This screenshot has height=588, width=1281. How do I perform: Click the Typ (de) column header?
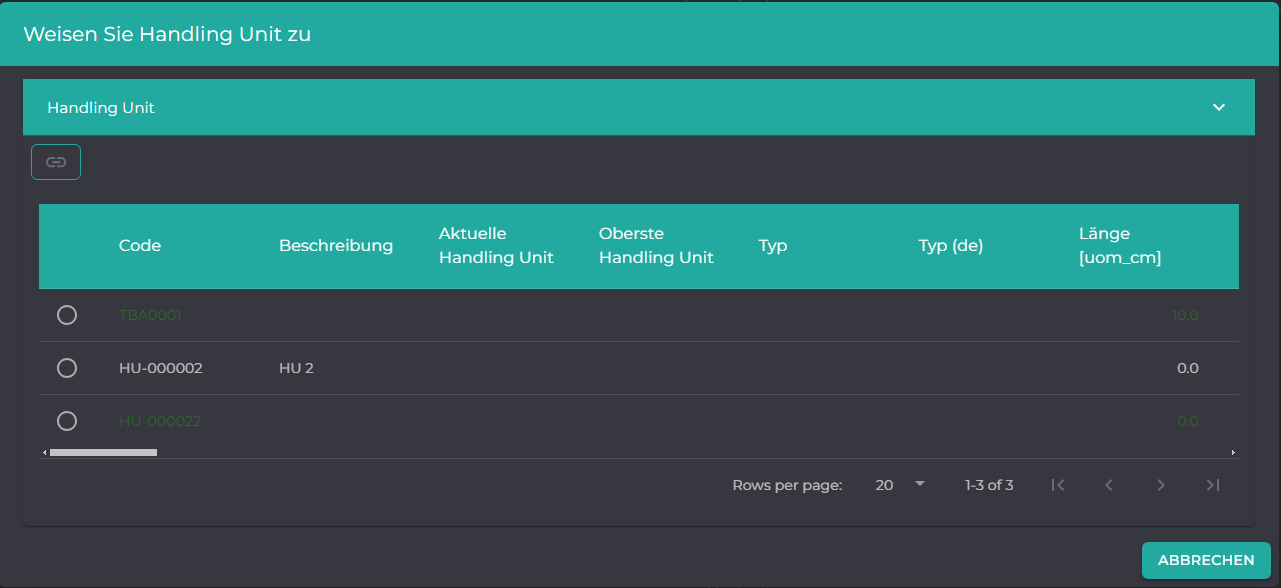point(951,246)
